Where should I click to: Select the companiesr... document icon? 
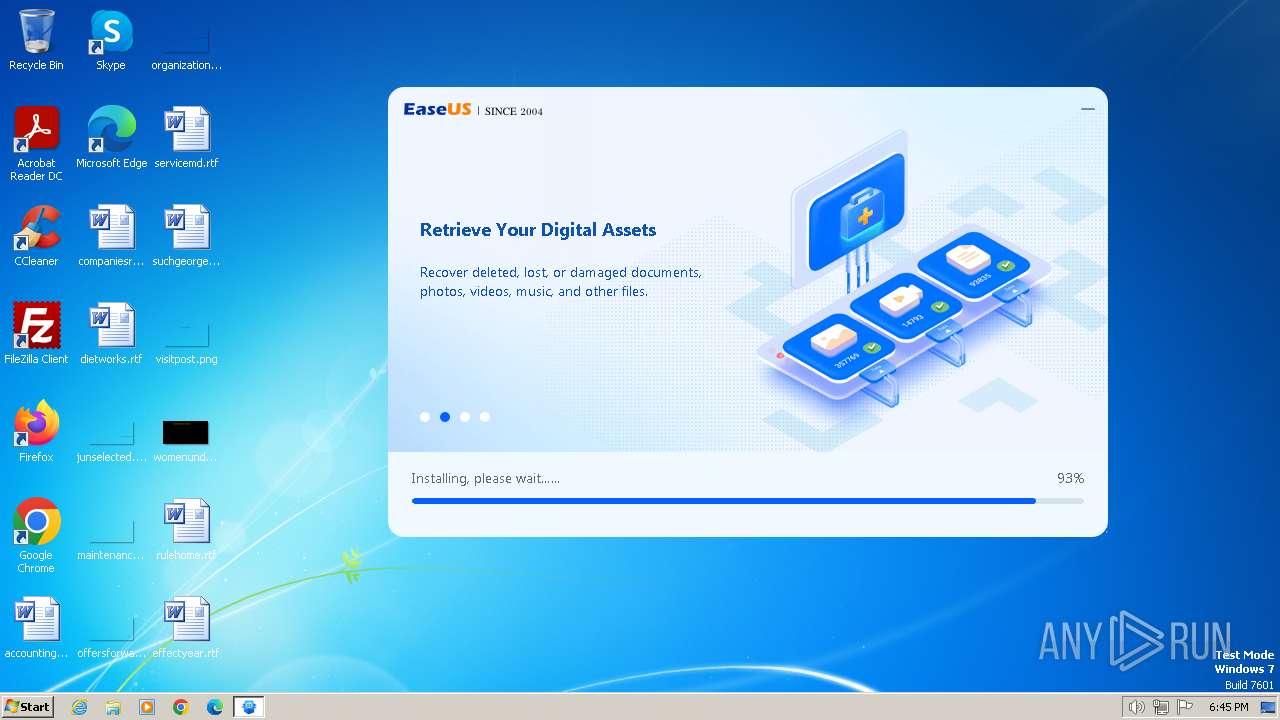click(111, 236)
